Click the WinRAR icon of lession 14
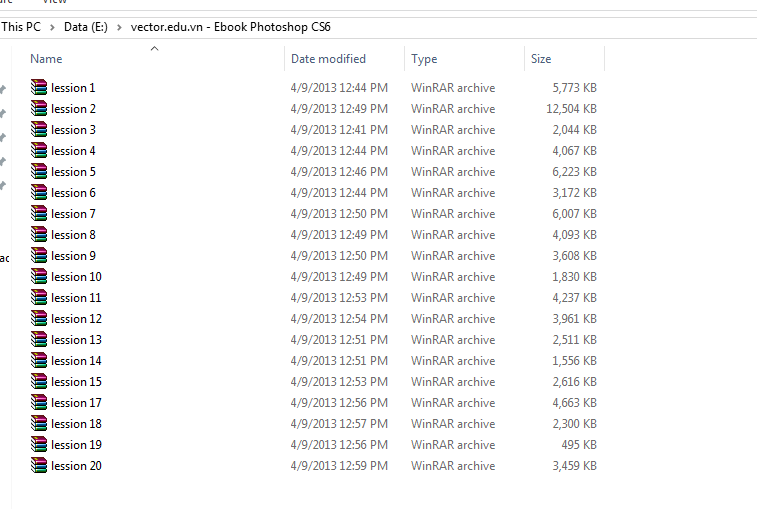The height and width of the screenshot is (509, 757). click(x=39, y=360)
